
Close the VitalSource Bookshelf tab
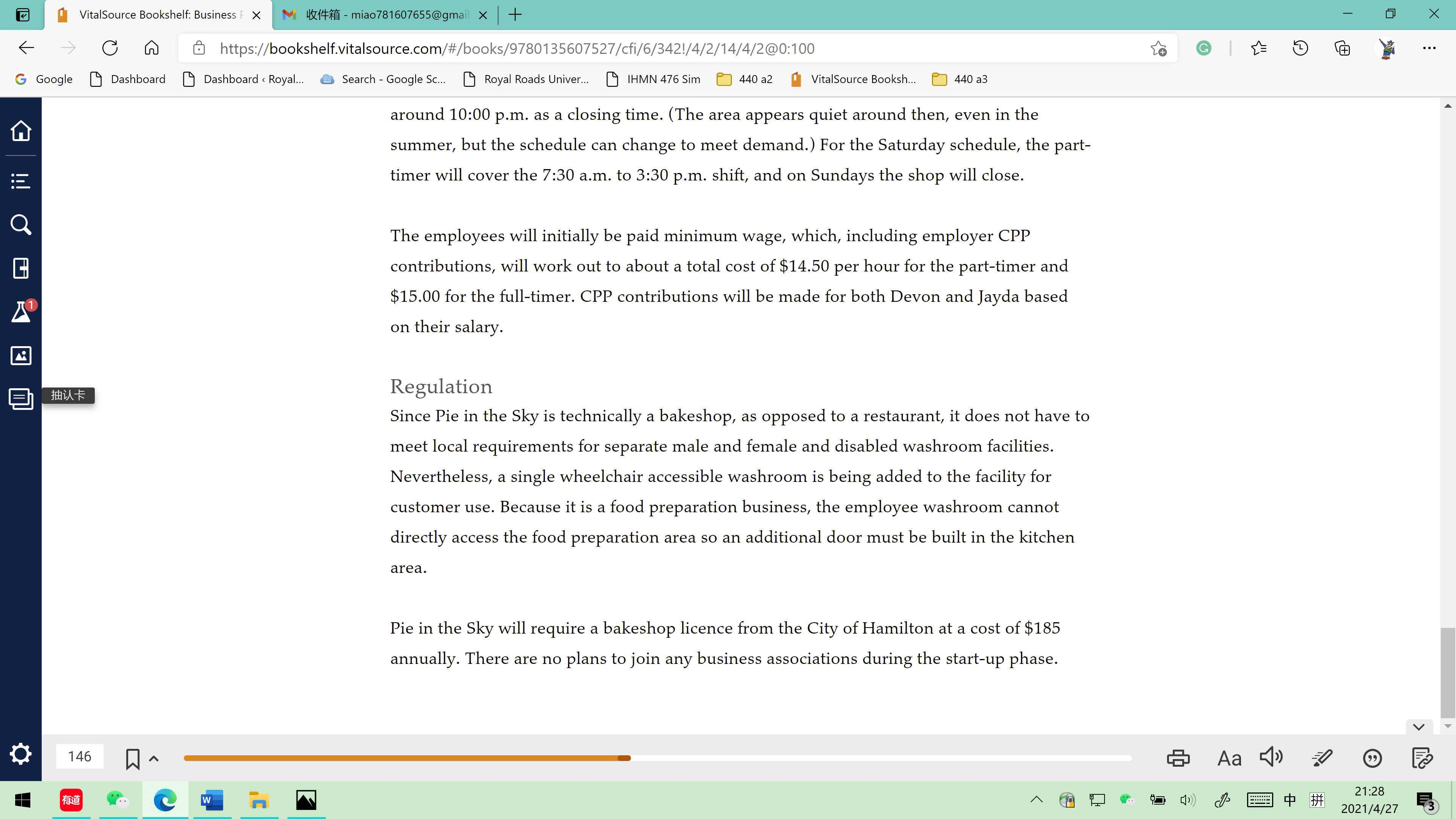coord(256,15)
